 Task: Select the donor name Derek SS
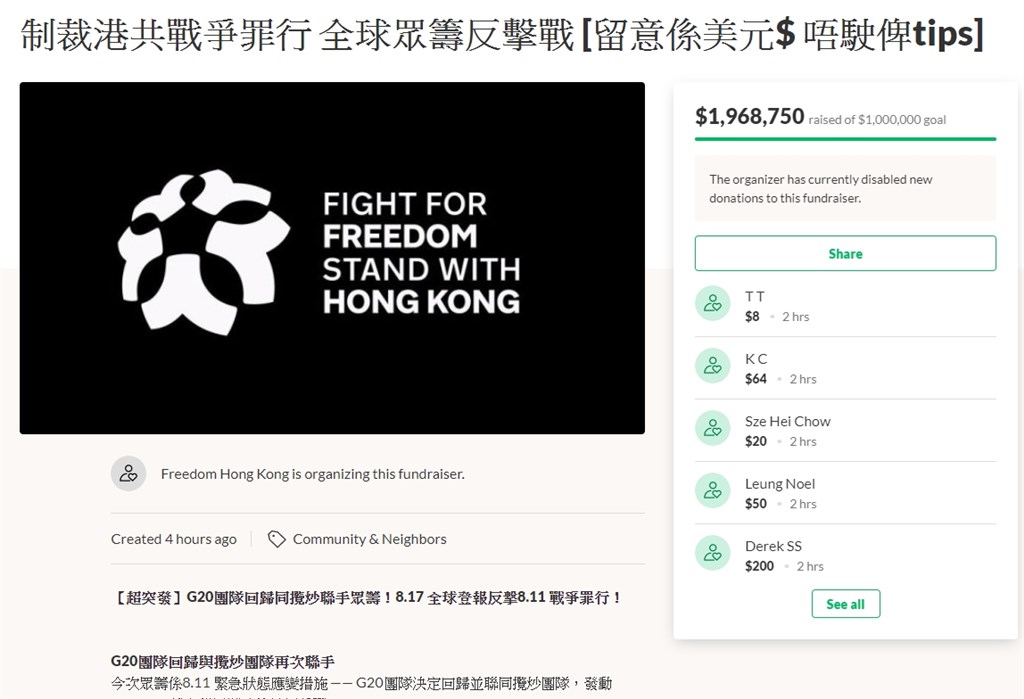773,546
